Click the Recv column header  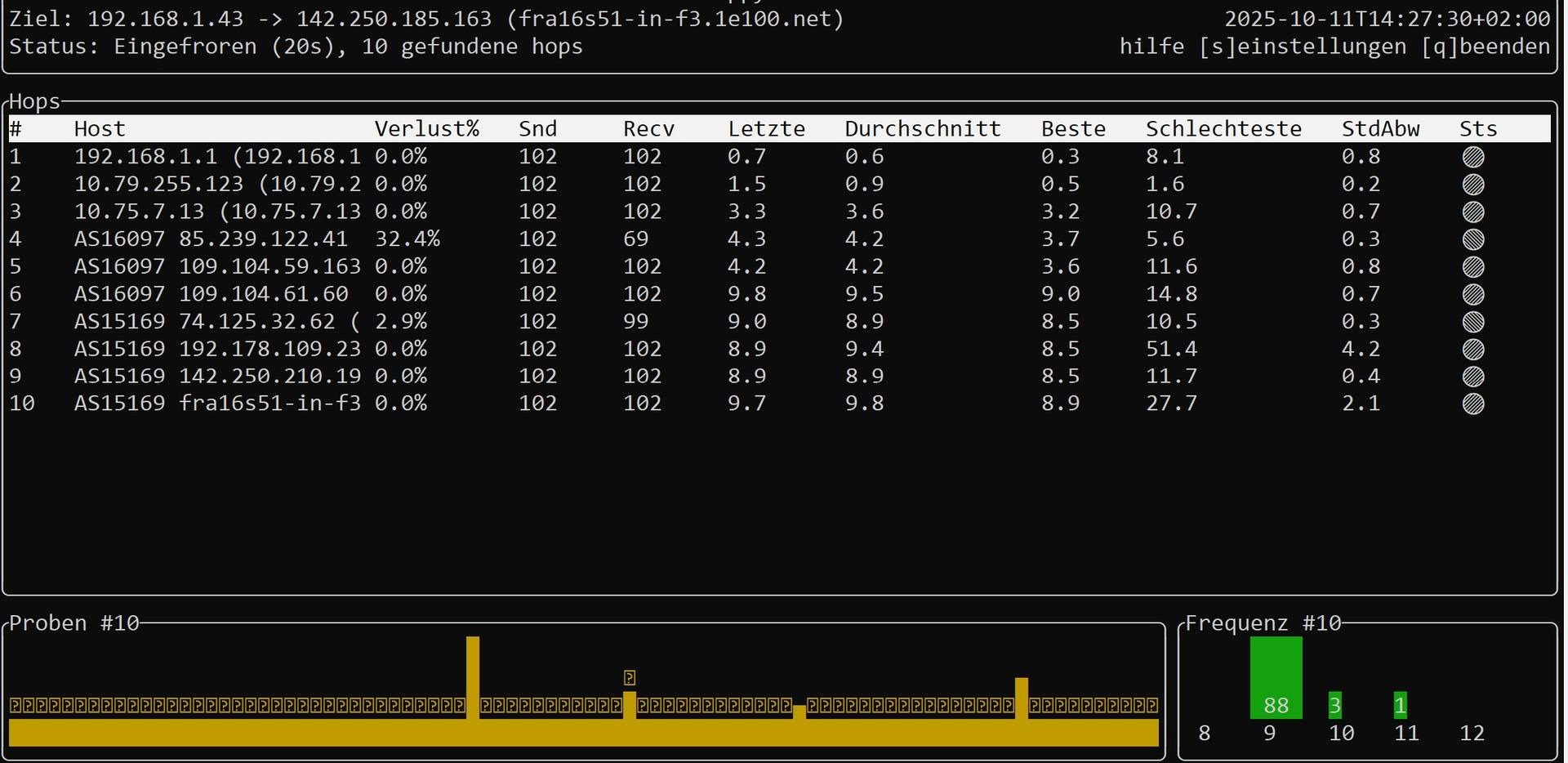tap(649, 129)
